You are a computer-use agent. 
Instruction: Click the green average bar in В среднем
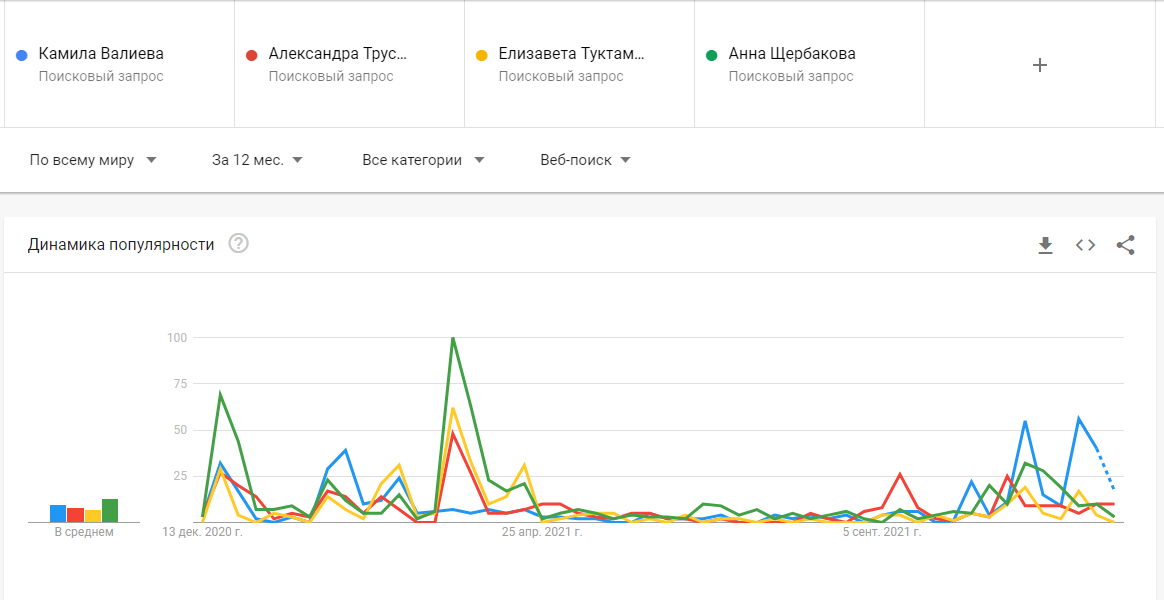110,511
